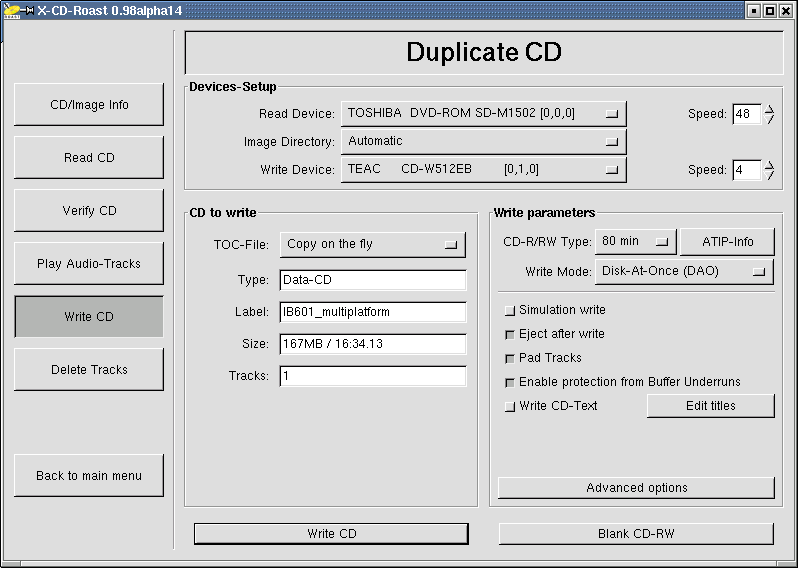Go to Verify CD in sidebar
798x568 pixels.
click(x=89, y=211)
